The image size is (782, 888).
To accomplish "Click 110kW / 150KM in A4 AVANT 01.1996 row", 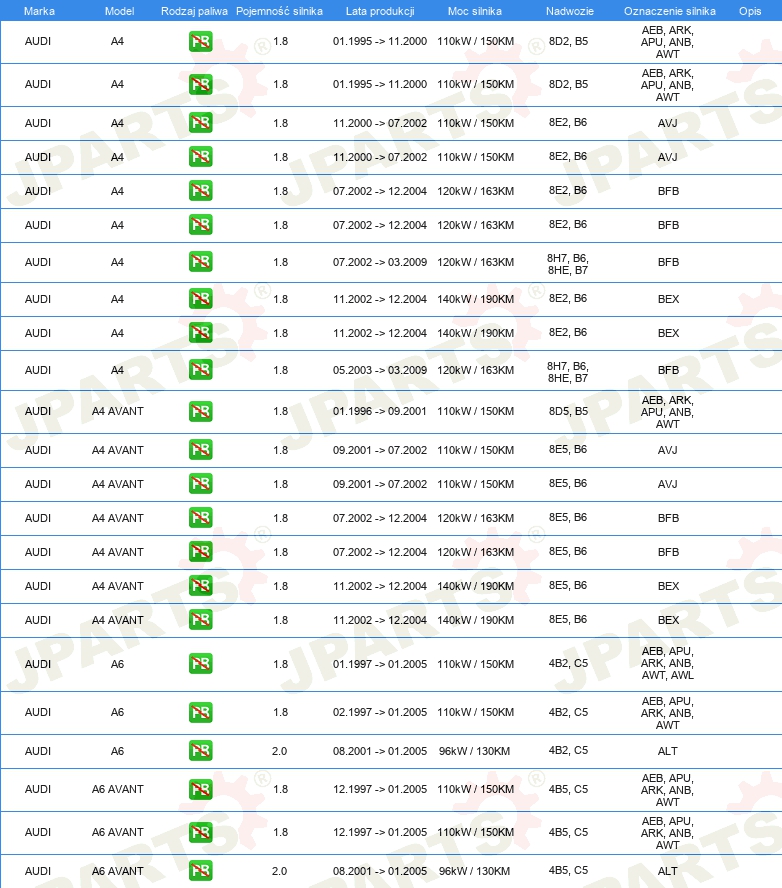I will [x=476, y=411].
